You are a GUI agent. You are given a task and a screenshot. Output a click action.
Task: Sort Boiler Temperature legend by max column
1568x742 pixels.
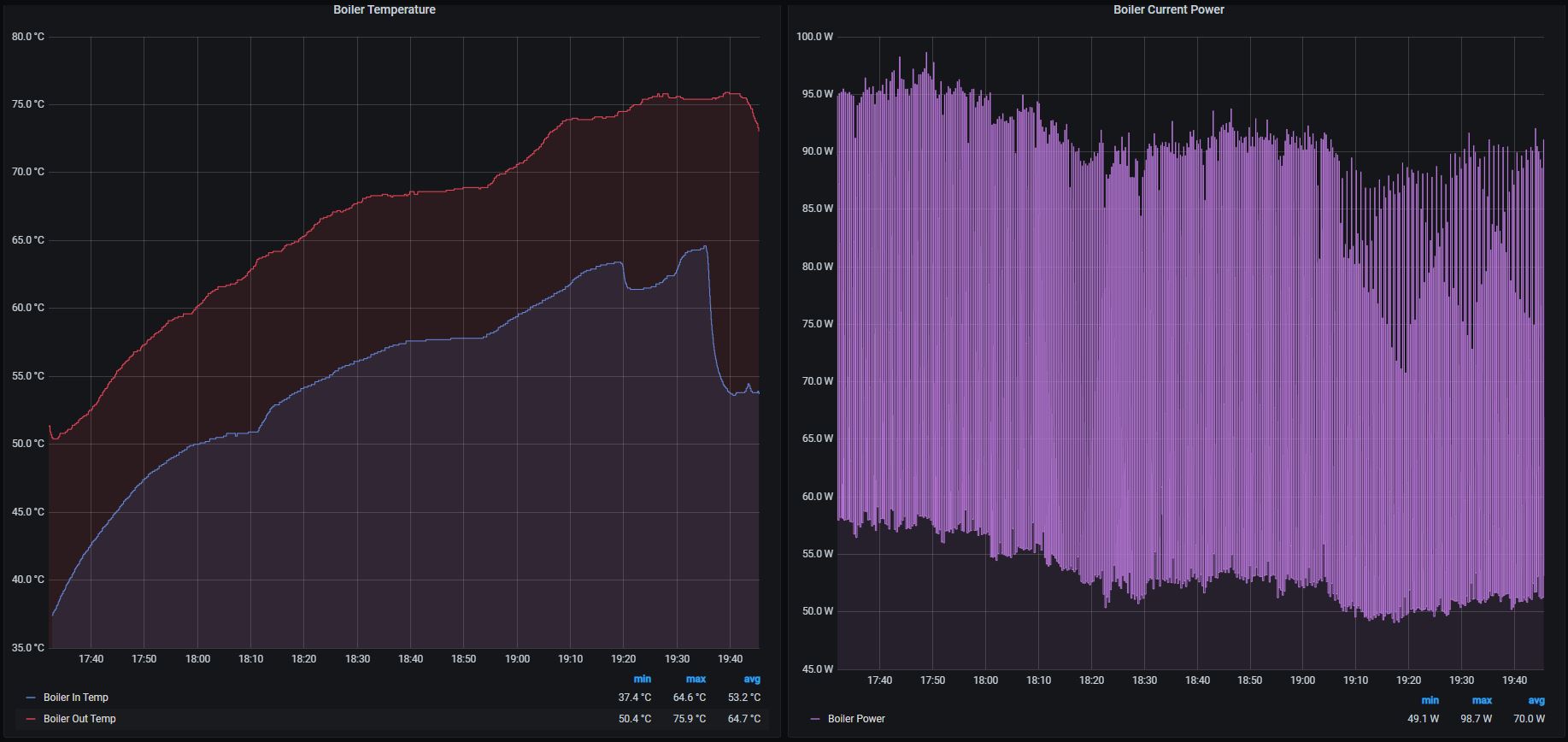coord(696,679)
